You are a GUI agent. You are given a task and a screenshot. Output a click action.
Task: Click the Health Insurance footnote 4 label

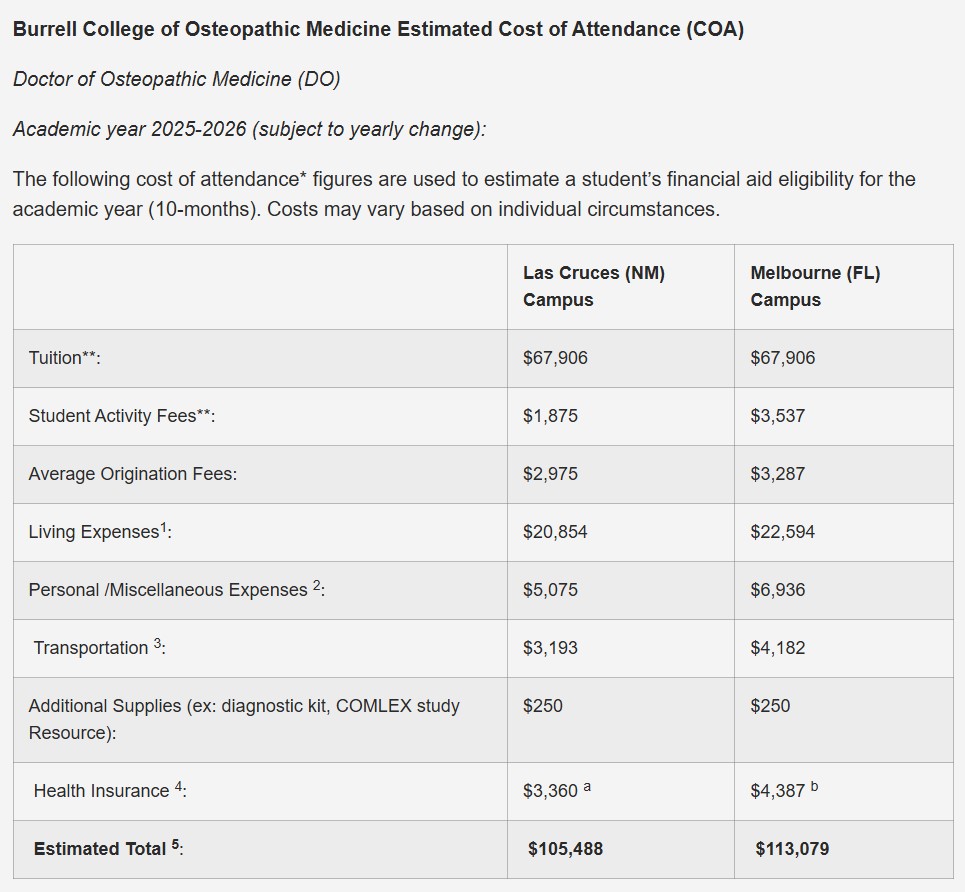pyautogui.click(x=110, y=791)
